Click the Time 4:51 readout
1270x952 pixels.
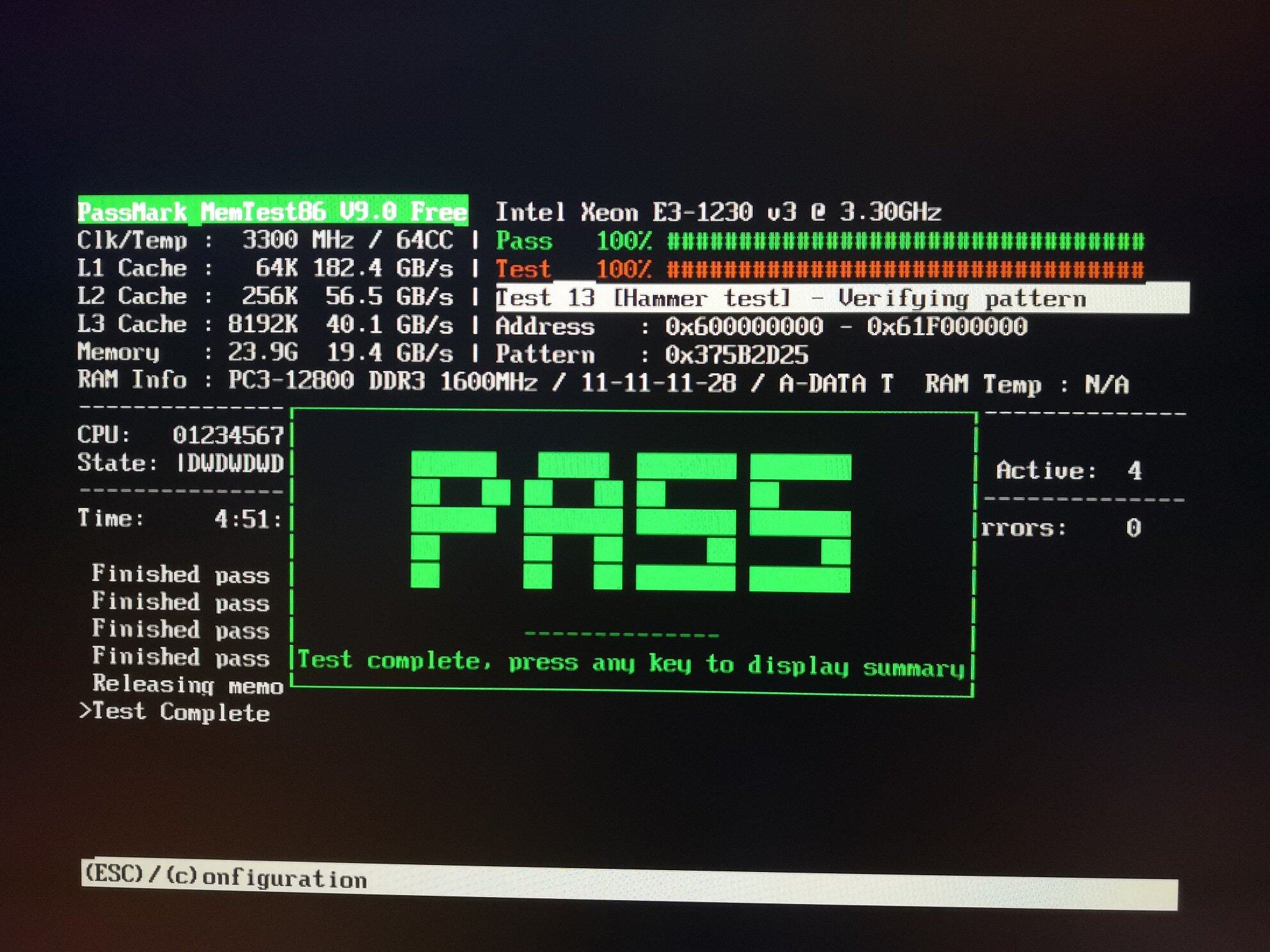(x=180, y=518)
